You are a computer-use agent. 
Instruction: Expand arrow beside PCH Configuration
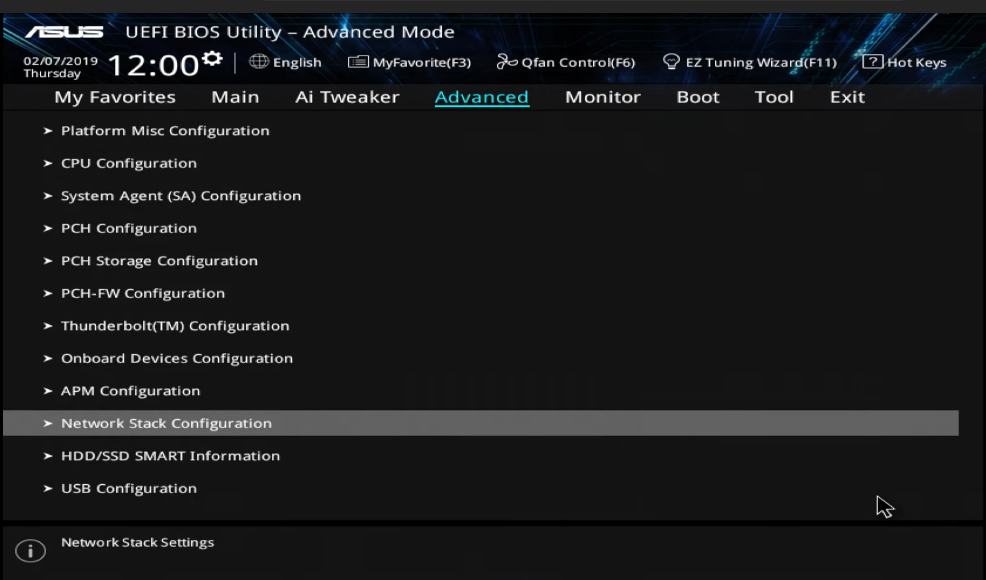(47, 228)
